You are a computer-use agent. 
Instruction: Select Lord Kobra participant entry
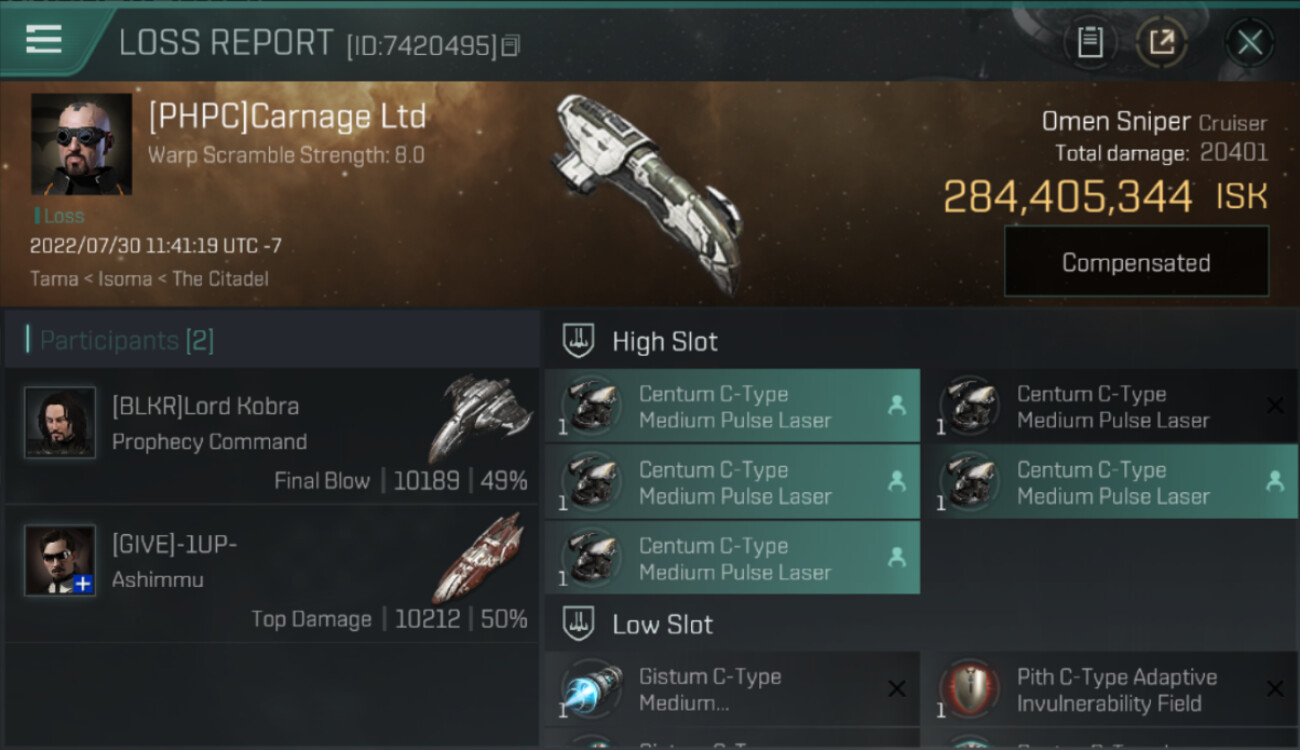[x=271, y=436]
